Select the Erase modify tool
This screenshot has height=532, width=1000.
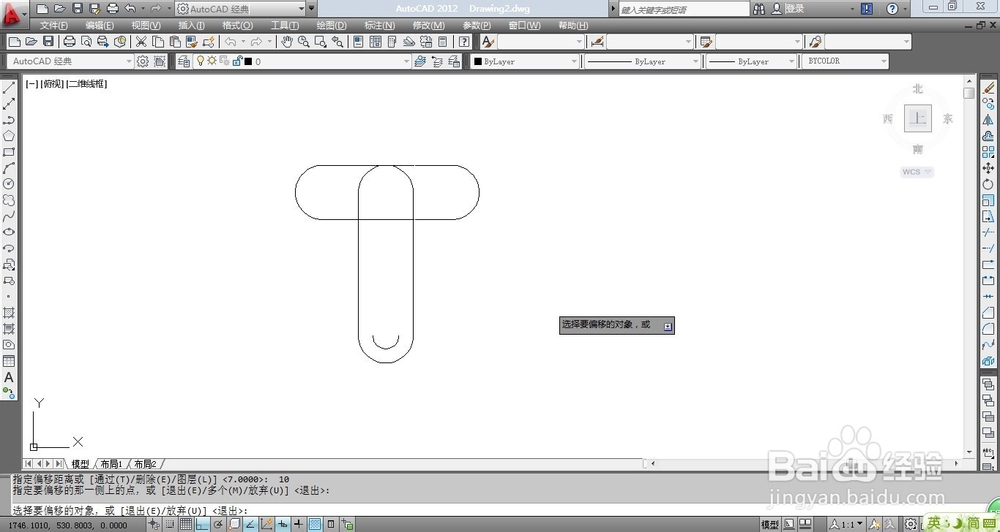(x=988, y=88)
